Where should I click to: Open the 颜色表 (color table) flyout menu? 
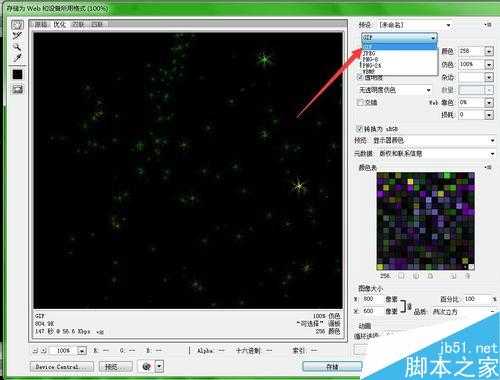[x=488, y=167]
